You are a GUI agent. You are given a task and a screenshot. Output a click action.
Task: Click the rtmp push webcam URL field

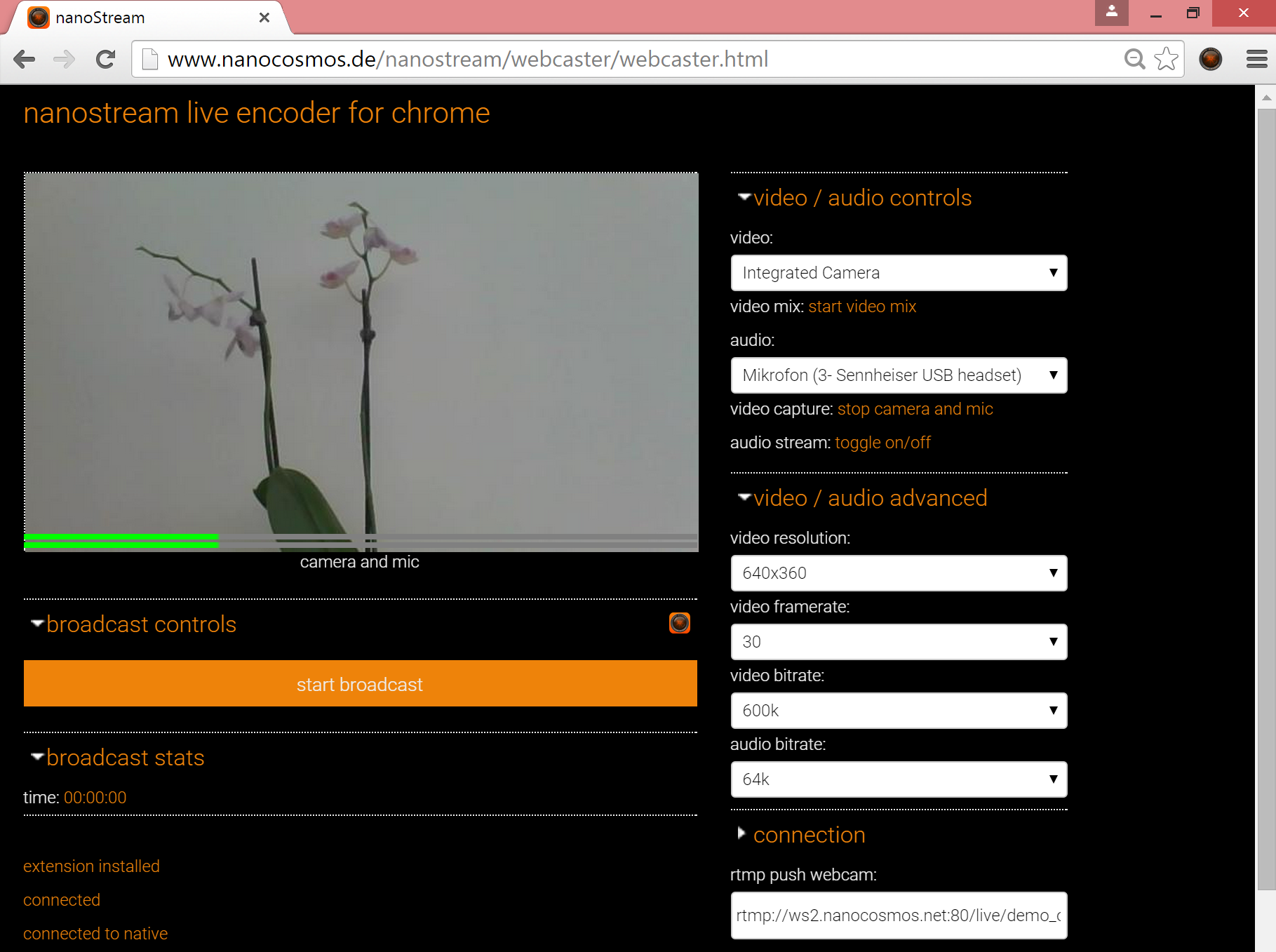pos(899,916)
